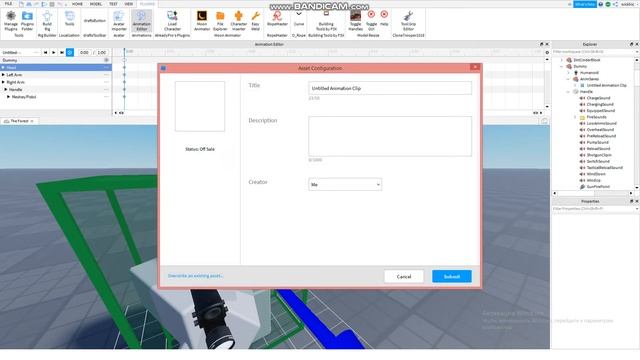Screen dimensions: 640x360
Task: Select Untitled Animation Clip in Explorer
Action: (x=606, y=85)
